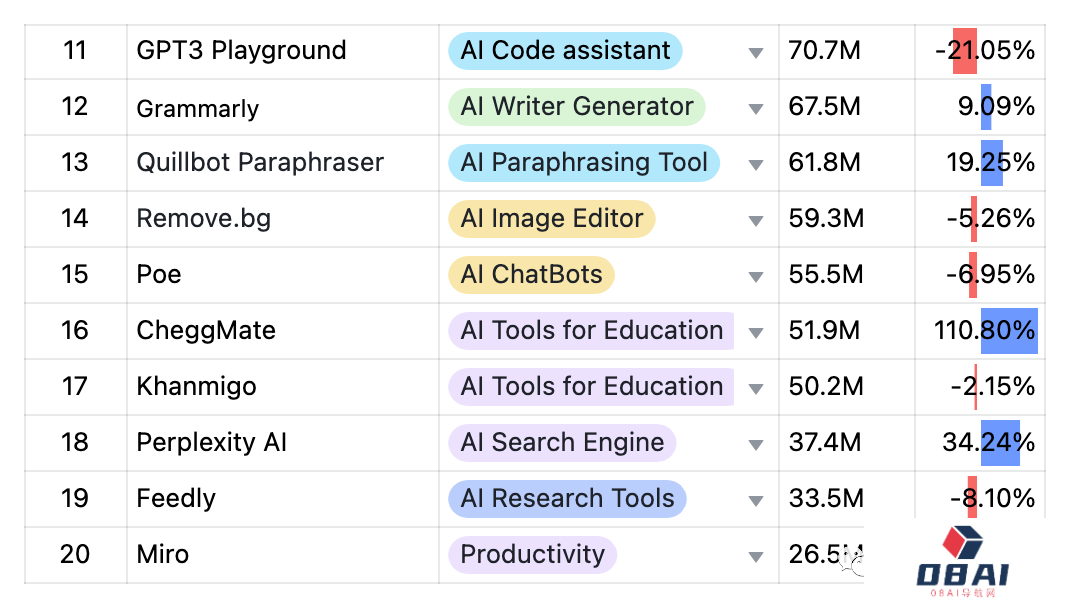
Task: Click the AI Search Engine tag
Action: [561, 443]
